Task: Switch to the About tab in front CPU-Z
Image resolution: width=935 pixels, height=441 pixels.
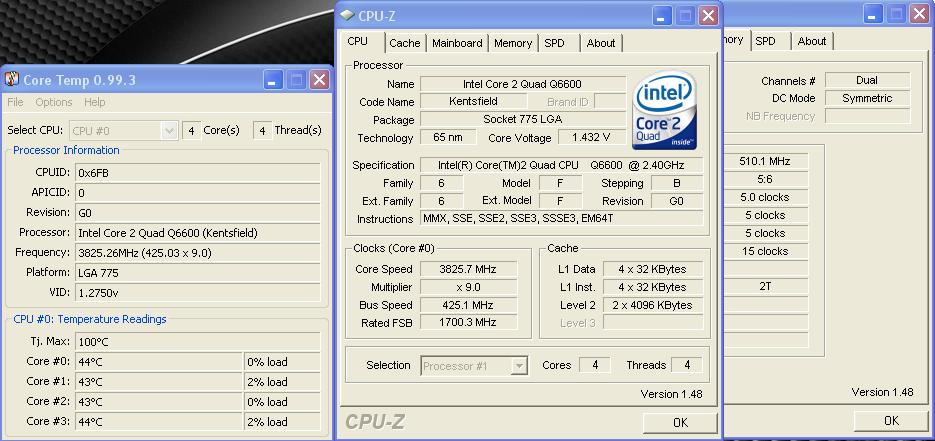Action: 601,43
